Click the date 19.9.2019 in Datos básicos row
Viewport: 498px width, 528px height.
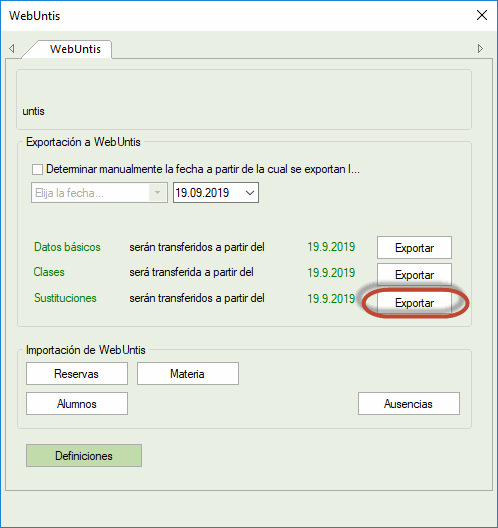(x=331, y=247)
